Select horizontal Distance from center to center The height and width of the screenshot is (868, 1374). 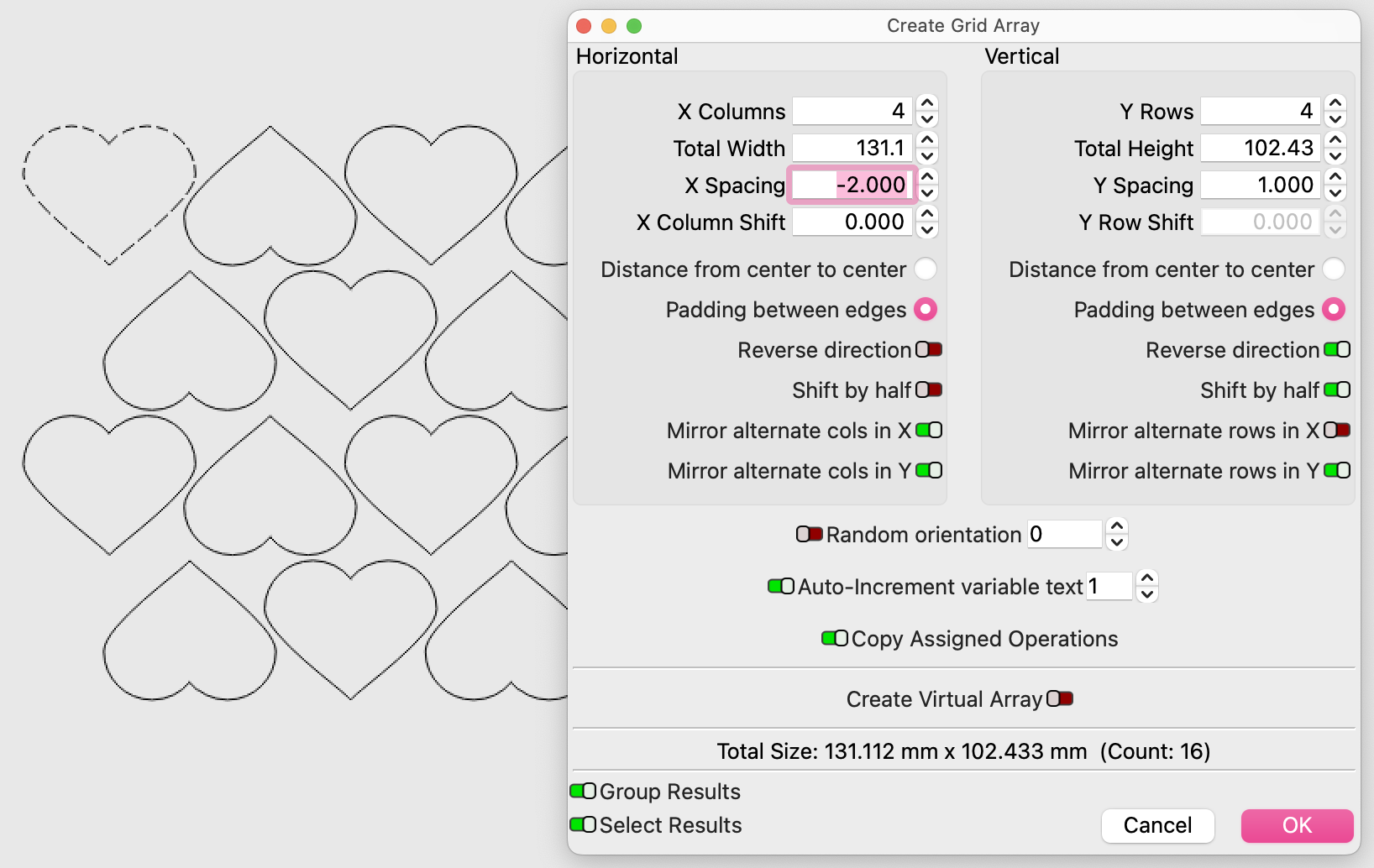pos(925,269)
